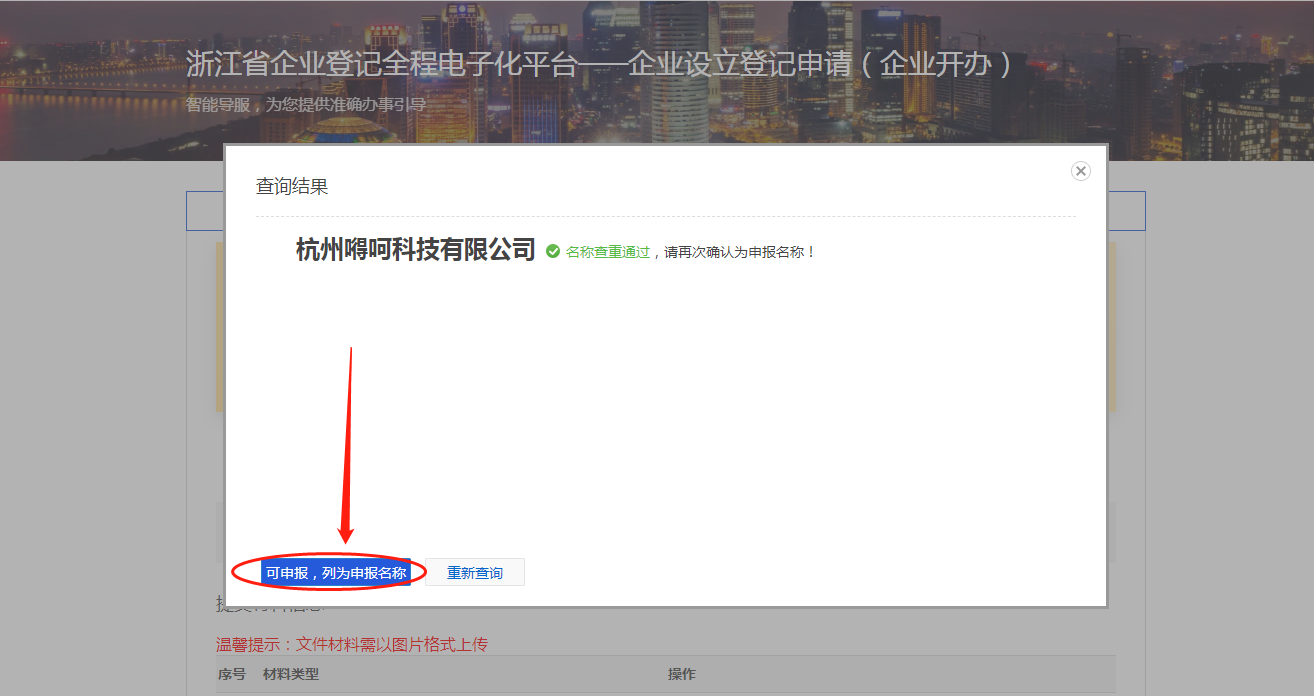This screenshot has height=696, width=1314.
Task: Close the 查询结果 dialog with X icon
Action: coord(1080,171)
